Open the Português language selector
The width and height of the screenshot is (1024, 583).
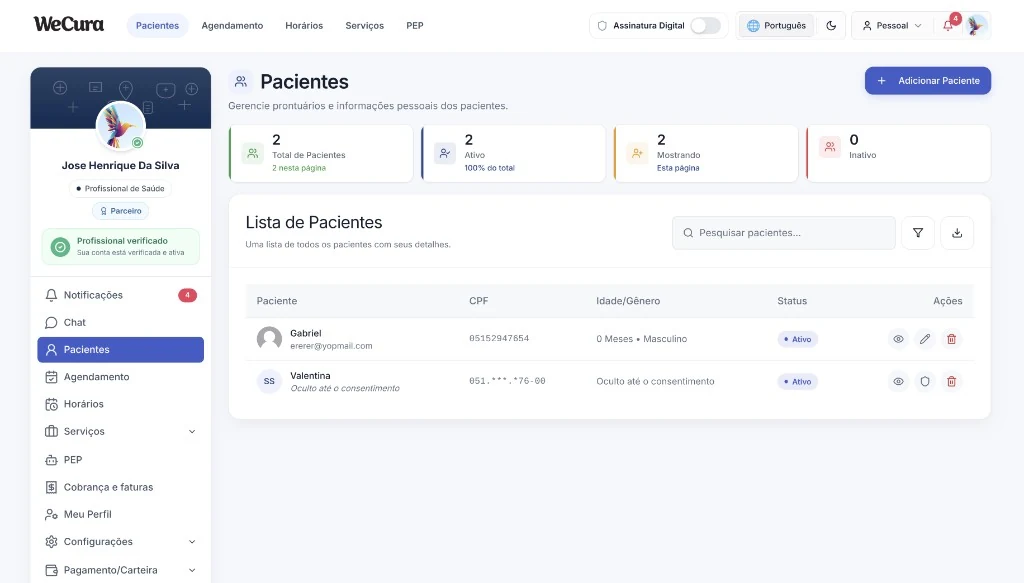pyautogui.click(x=776, y=25)
